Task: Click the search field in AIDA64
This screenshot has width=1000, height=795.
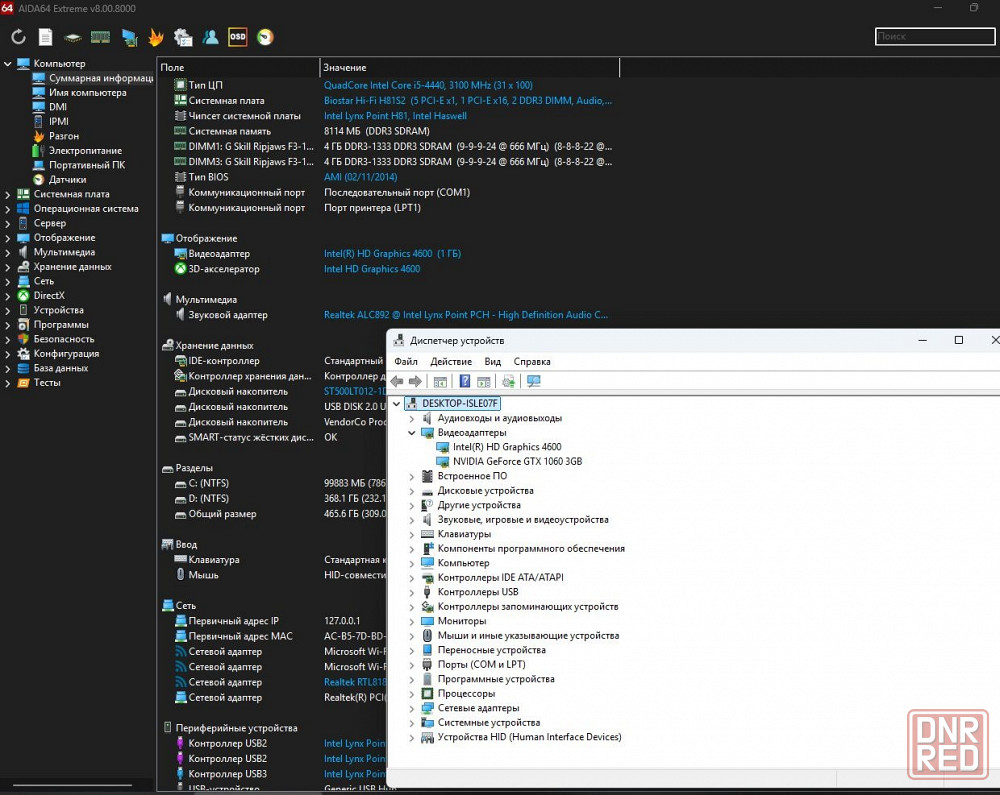Action: coord(934,36)
